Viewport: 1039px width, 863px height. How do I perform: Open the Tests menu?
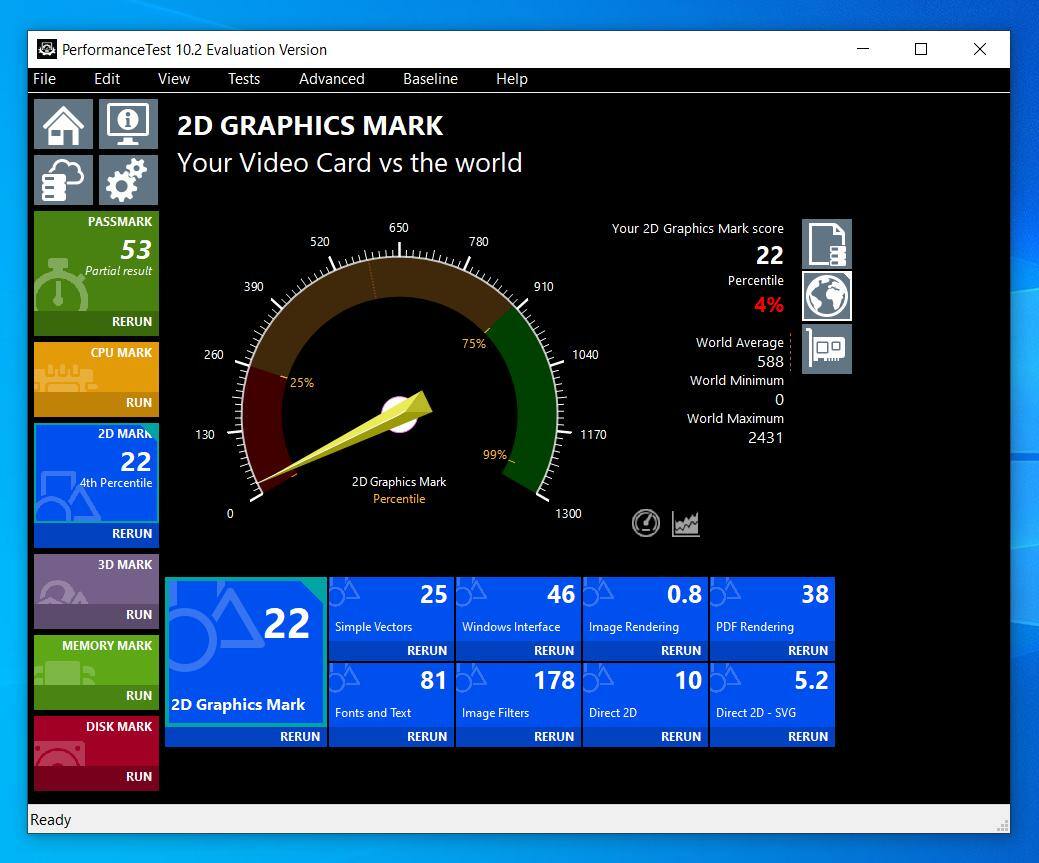pyautogui.click(x=243, y=79)
